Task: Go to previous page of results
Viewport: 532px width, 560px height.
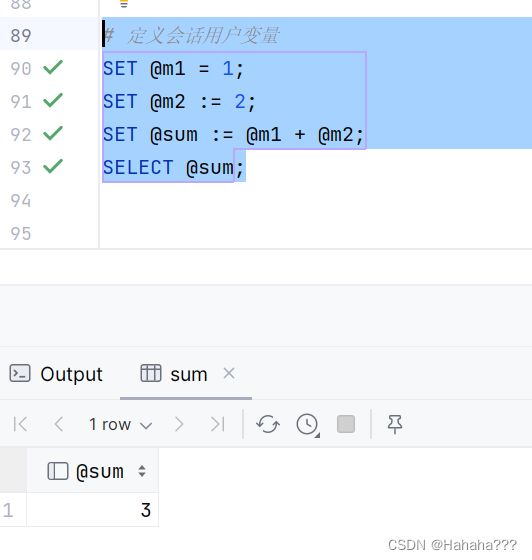Action: [59, 424]
